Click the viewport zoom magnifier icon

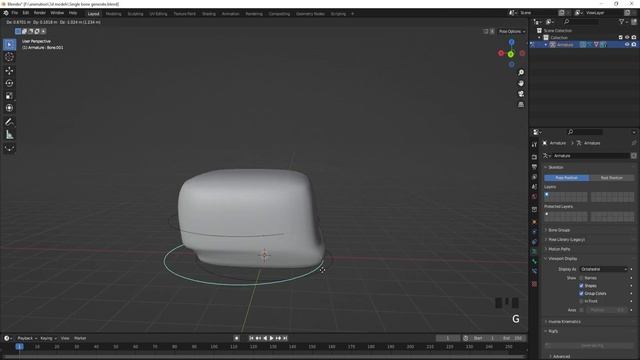pyautogui.click(x=521, y=72)
